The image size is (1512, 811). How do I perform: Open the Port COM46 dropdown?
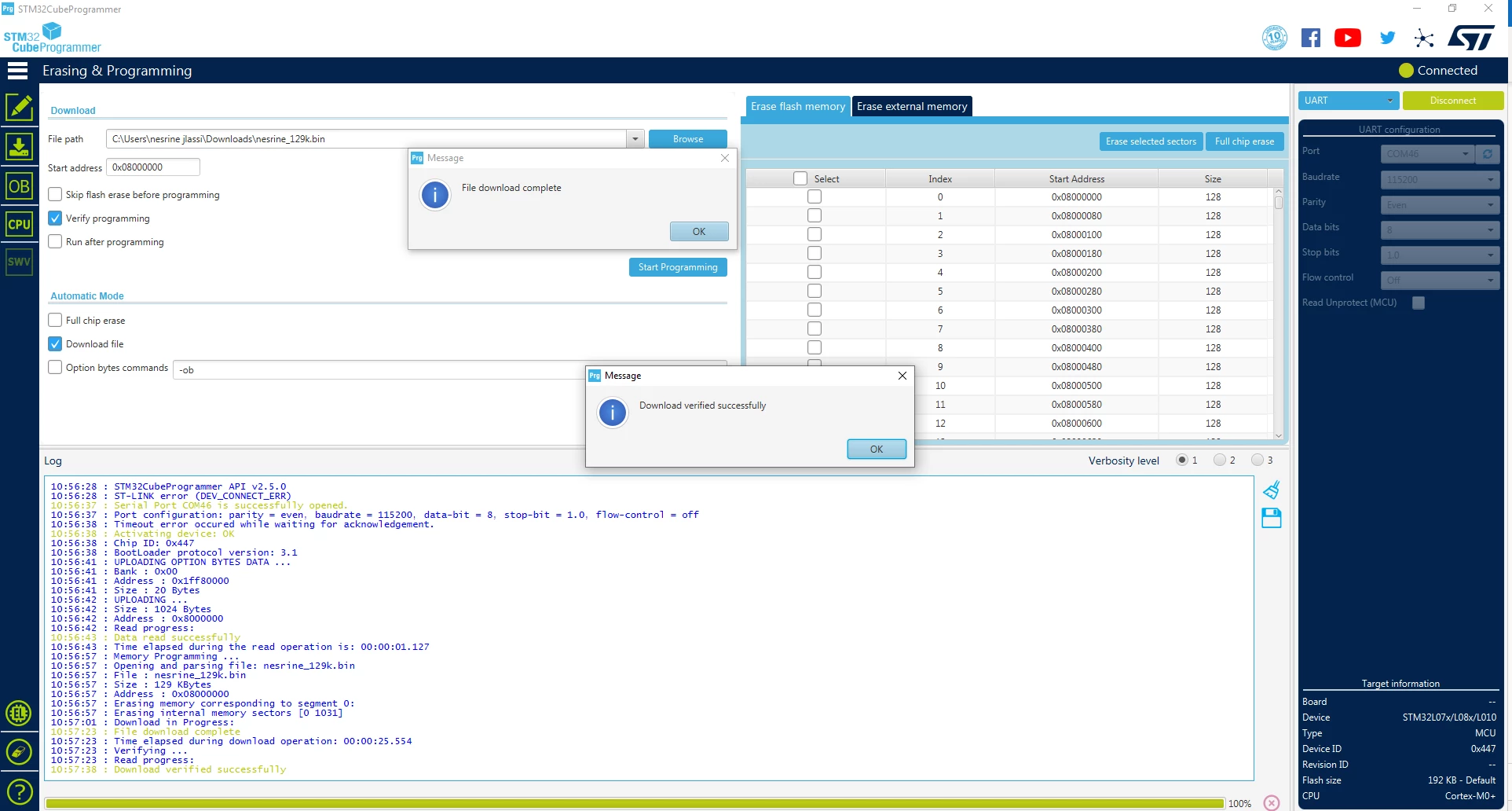click(1427, 154)
